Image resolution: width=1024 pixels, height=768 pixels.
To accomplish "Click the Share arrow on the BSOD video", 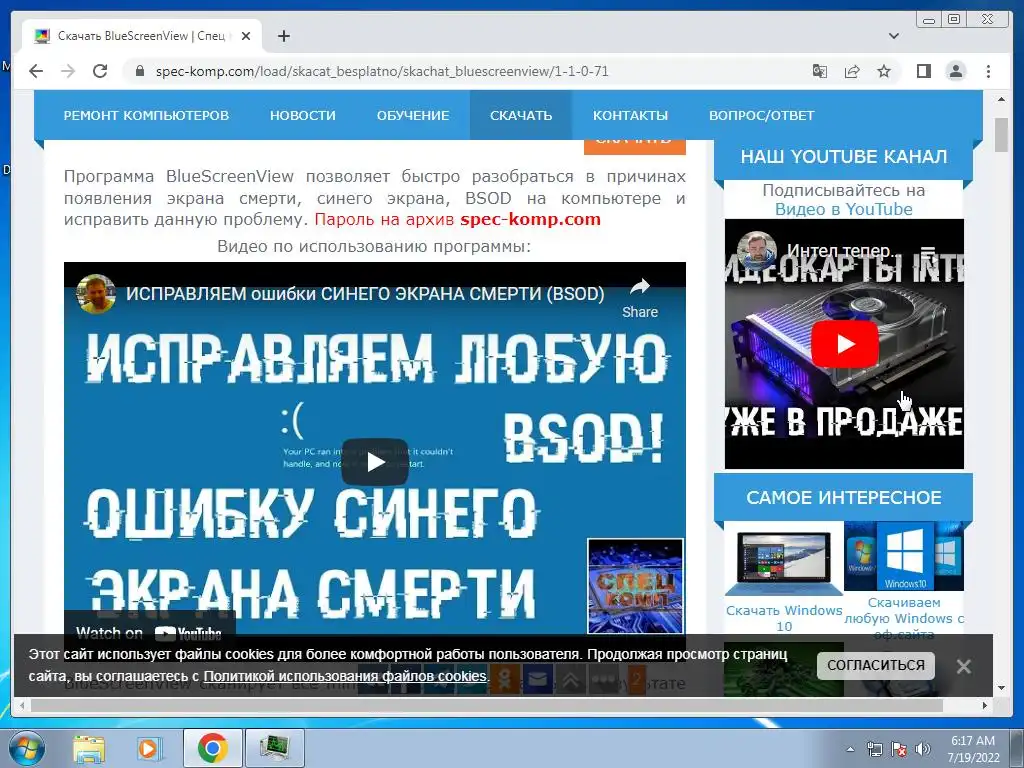I will pyautogui.click(x=640, y=296).
